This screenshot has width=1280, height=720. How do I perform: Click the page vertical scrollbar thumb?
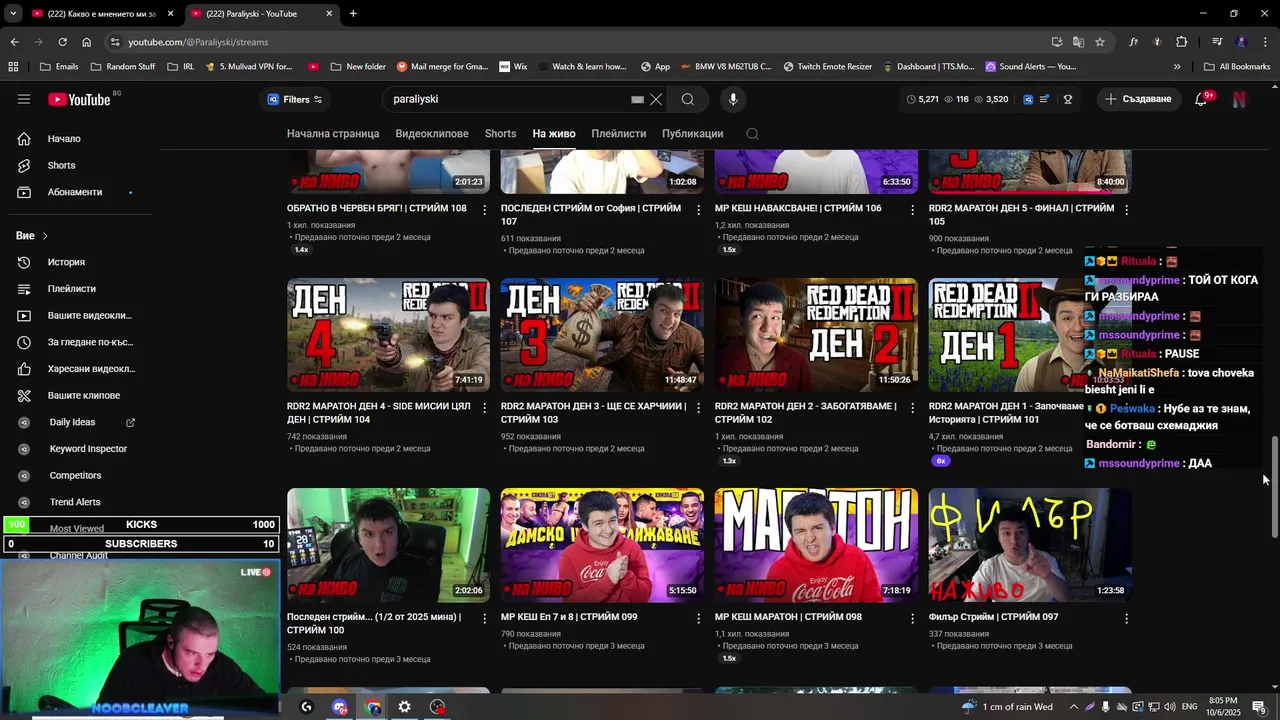pyautogui.click(x=1274, y=488)
